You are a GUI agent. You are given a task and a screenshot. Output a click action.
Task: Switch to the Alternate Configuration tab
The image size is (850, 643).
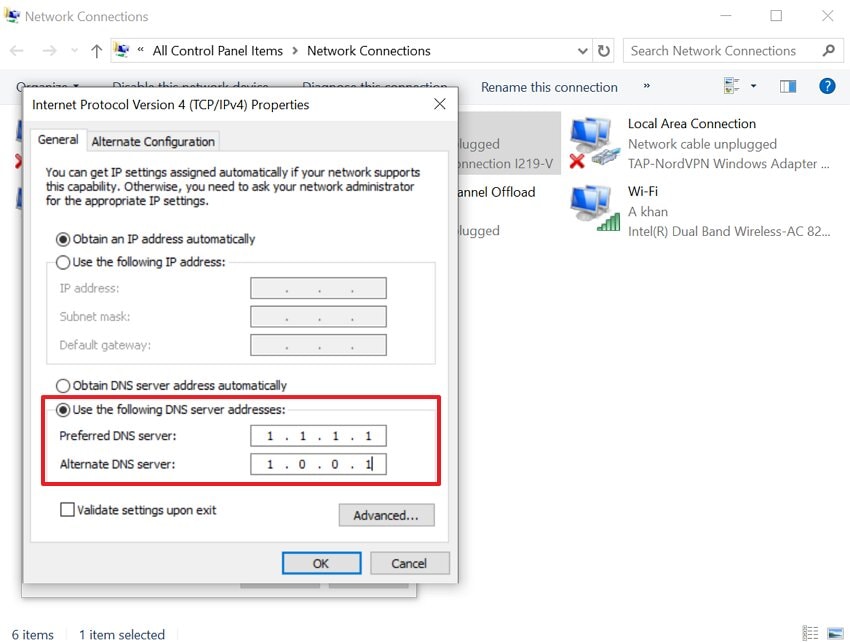coord(153,141)
